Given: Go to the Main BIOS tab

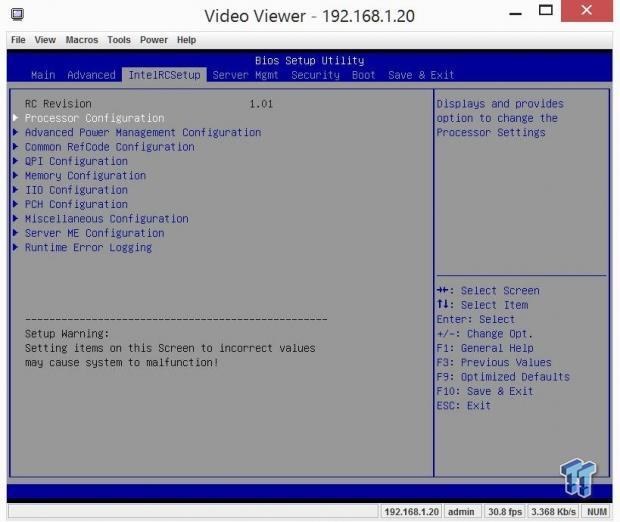Looking at the screenshot, I should click(43, 75).
